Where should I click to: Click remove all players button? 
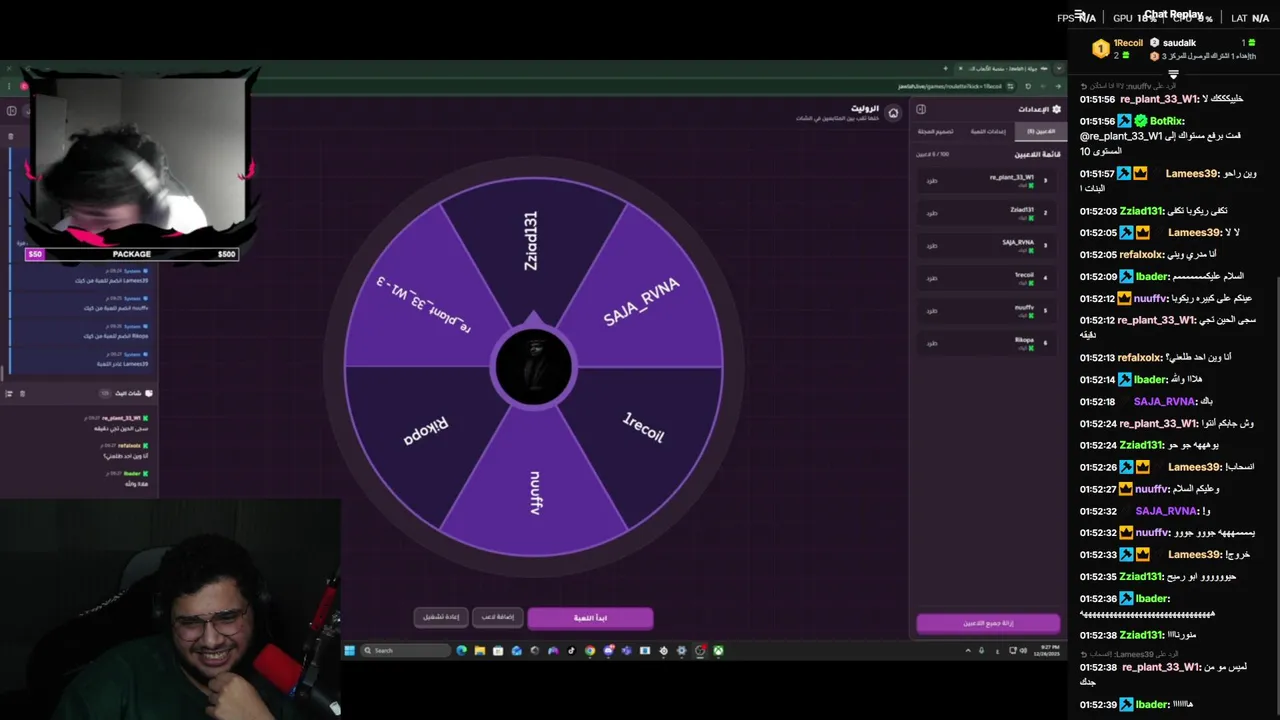[988, 623]
